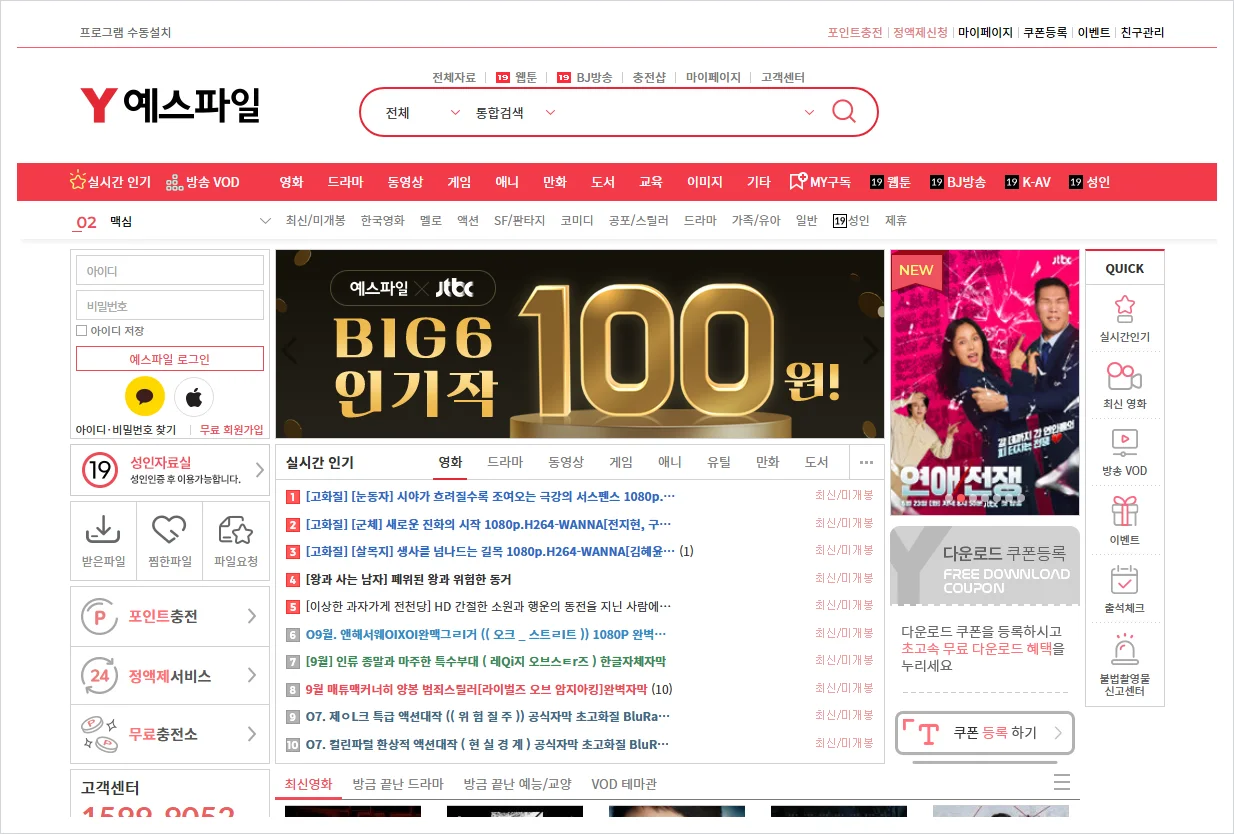Open the 전체 category dropdown
This screenshot has width=1234, height=834.
click(x=423, y=113)
